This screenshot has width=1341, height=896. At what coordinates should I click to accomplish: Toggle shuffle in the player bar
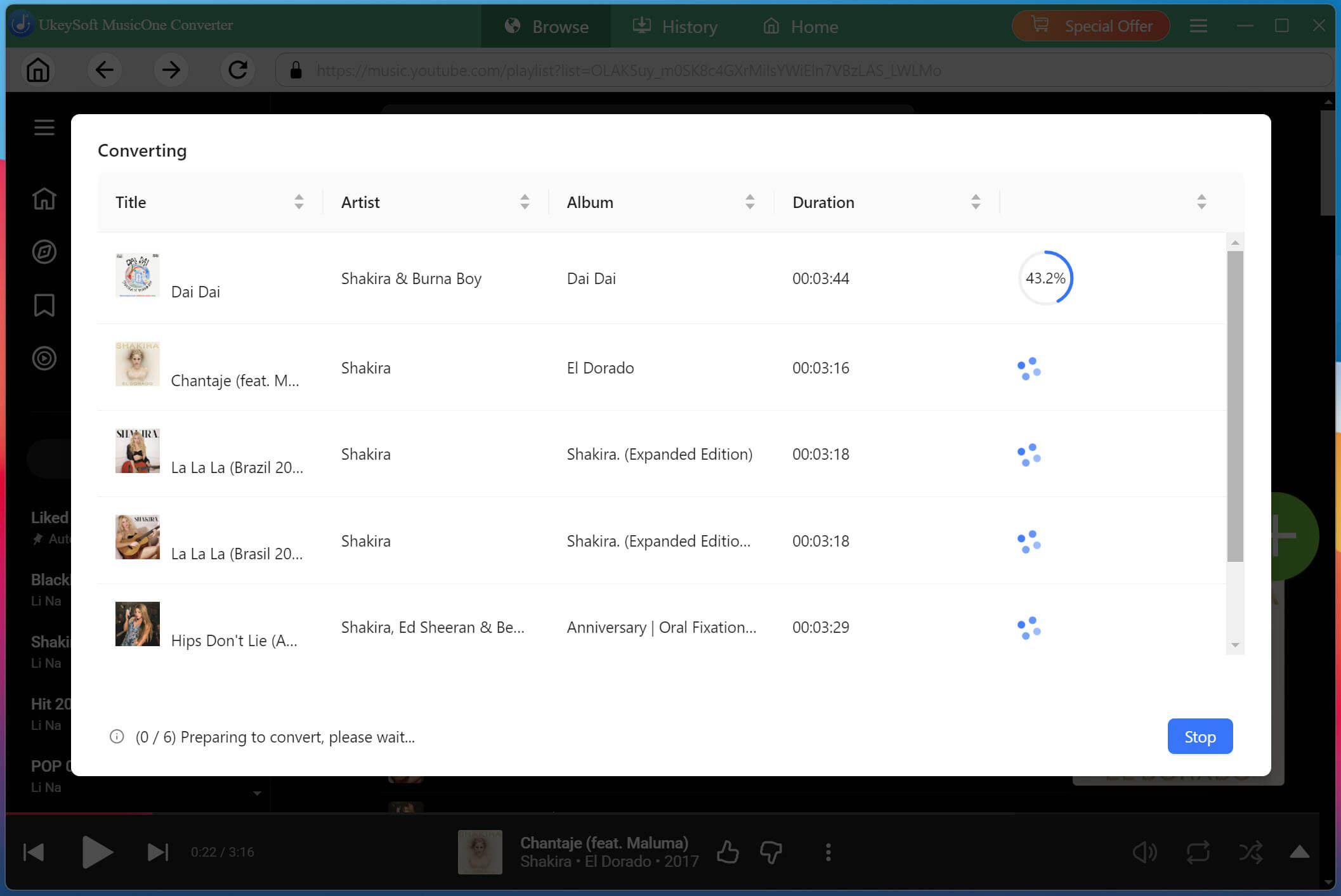1251,852
